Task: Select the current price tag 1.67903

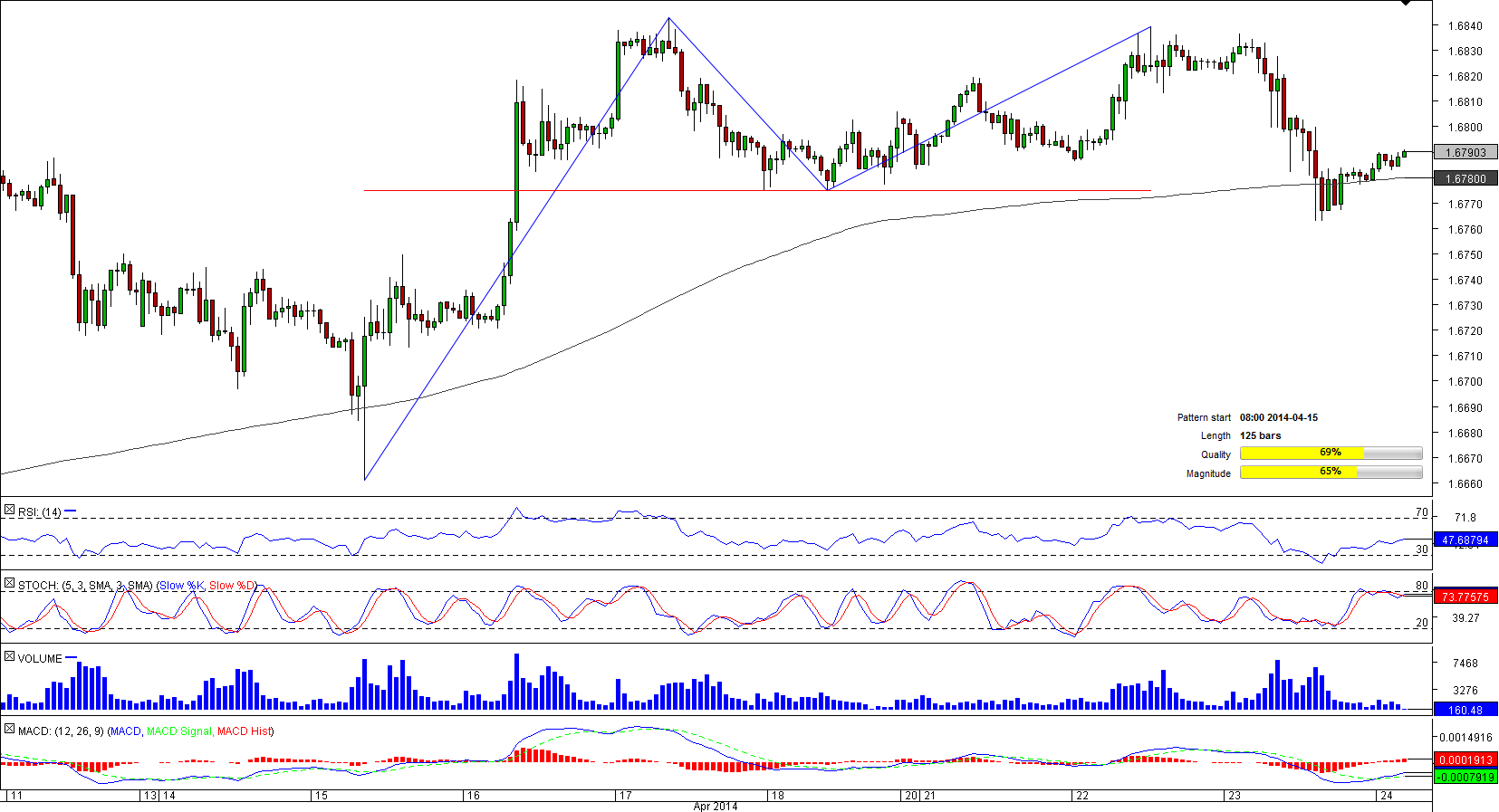Action: click(x=1465, y=153)
